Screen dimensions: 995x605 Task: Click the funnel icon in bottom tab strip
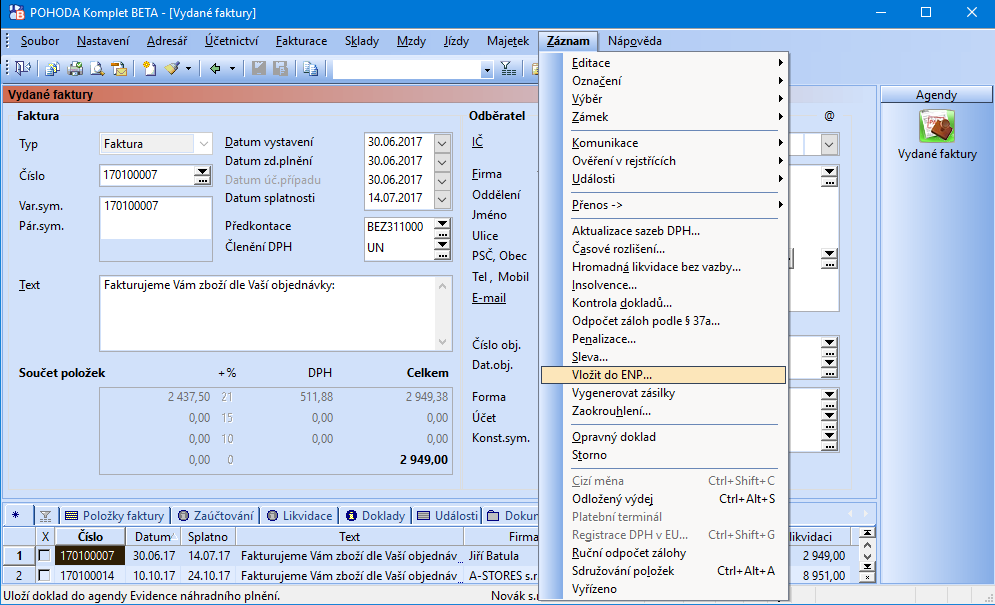pyautogui.click(x=45, y=515)
